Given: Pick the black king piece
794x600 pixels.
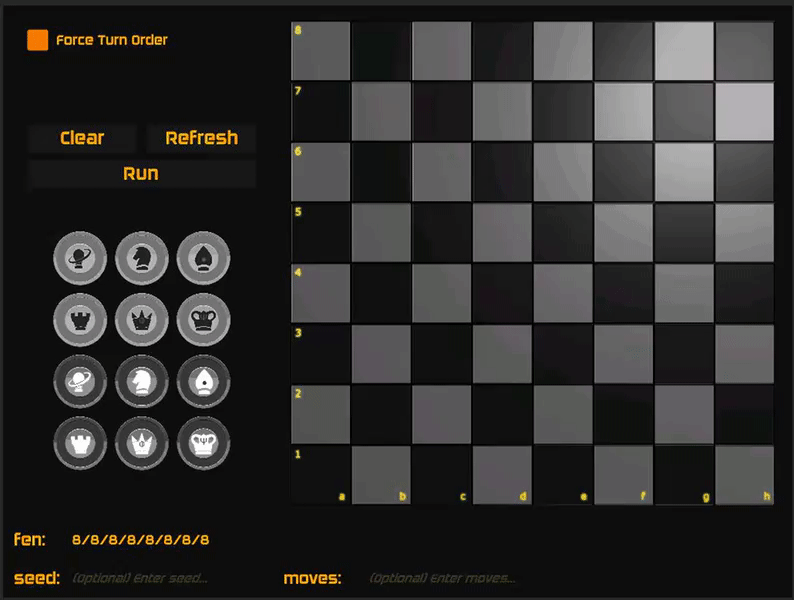Looking at the screenshot, I should 203,319.
